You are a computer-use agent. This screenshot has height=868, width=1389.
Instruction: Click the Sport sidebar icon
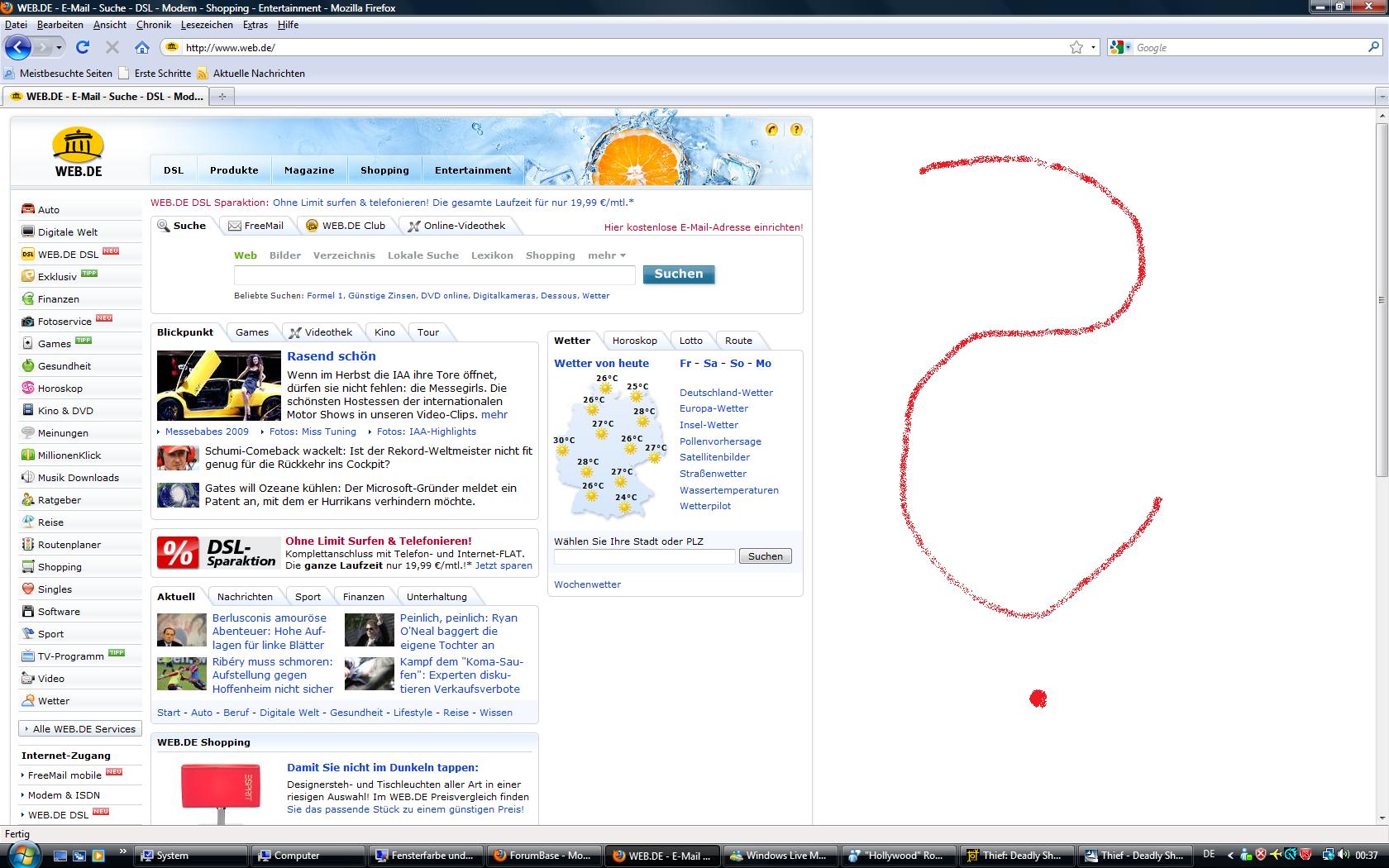pyautogui.click(x=28, y=633)
